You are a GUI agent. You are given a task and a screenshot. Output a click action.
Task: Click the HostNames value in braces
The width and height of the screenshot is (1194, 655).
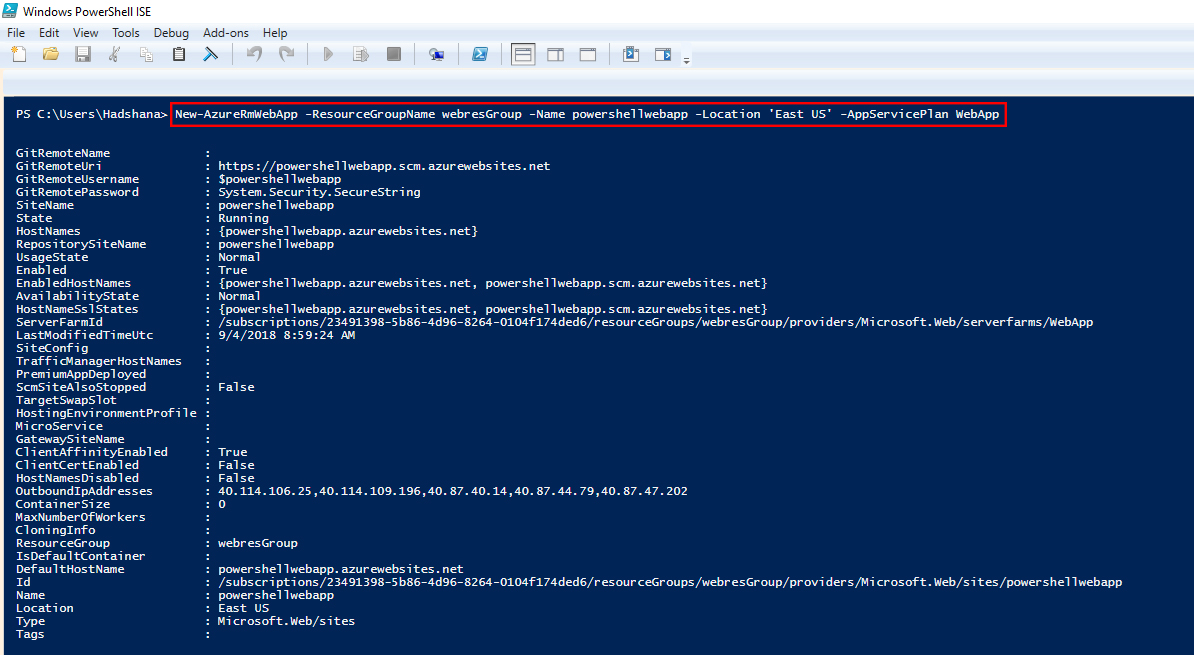348,231
